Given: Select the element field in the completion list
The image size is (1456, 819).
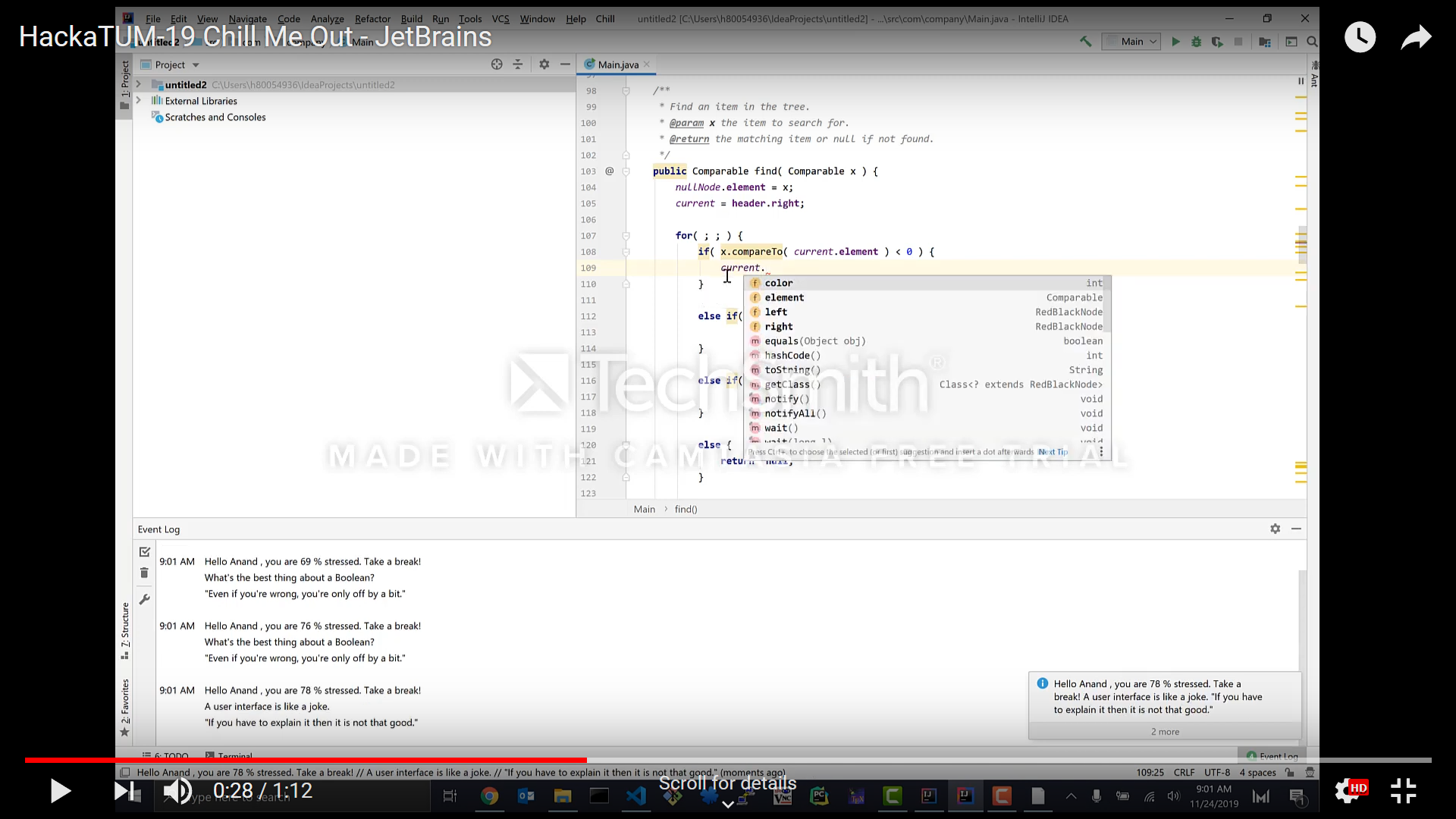Looking at the screenshot, I should click(784, 297).
